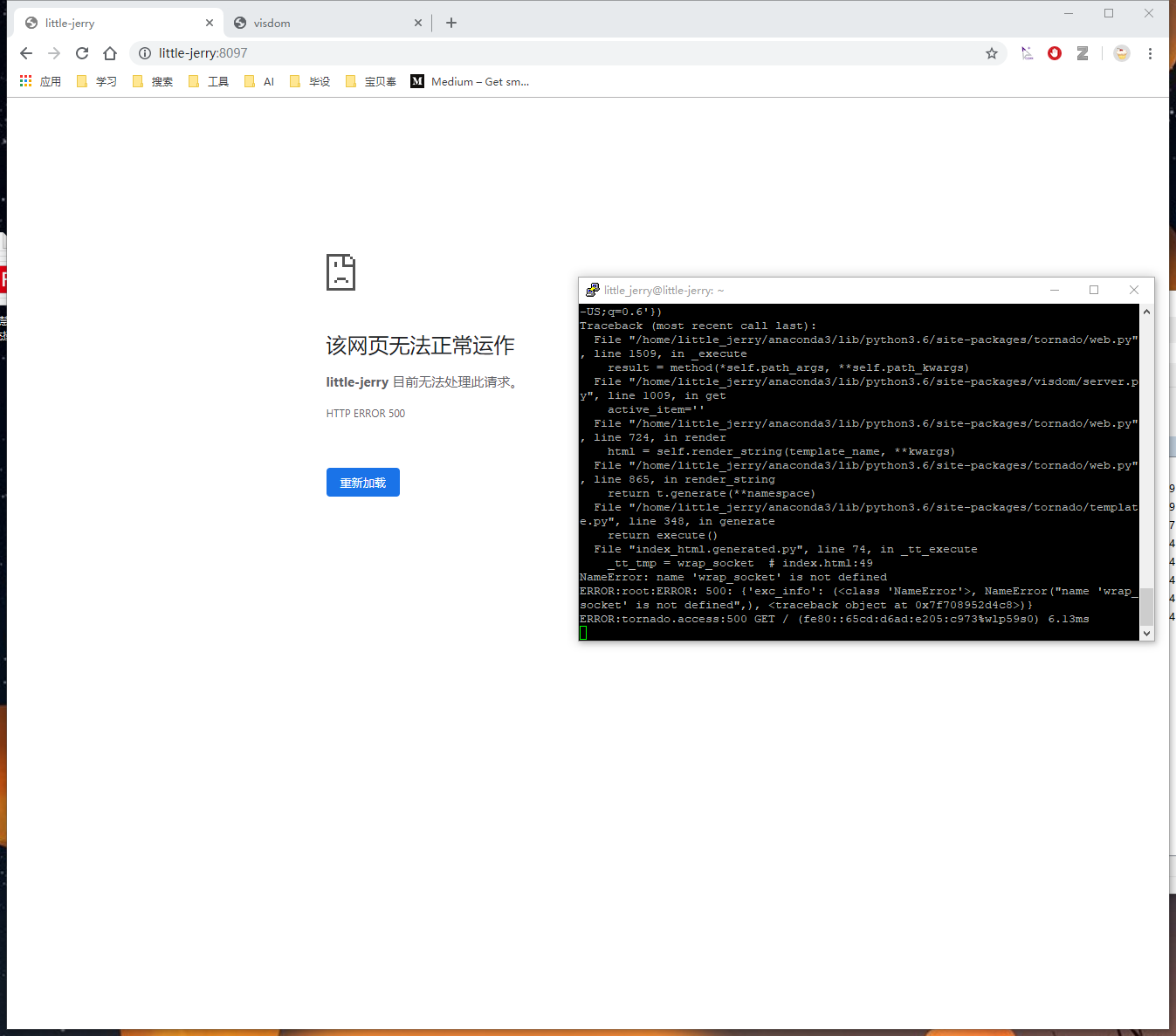Open a new tab with the plus button

point(451,22)
